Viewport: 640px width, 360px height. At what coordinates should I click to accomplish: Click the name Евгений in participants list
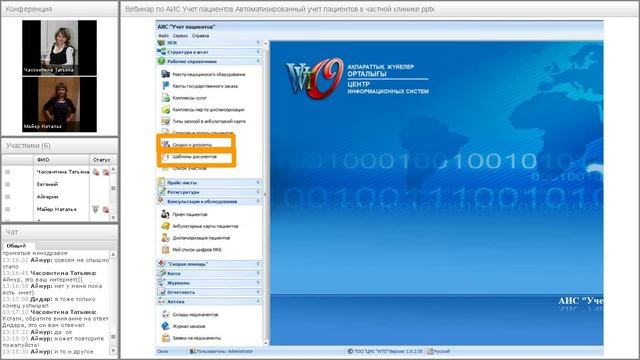[x=47, y=184]
